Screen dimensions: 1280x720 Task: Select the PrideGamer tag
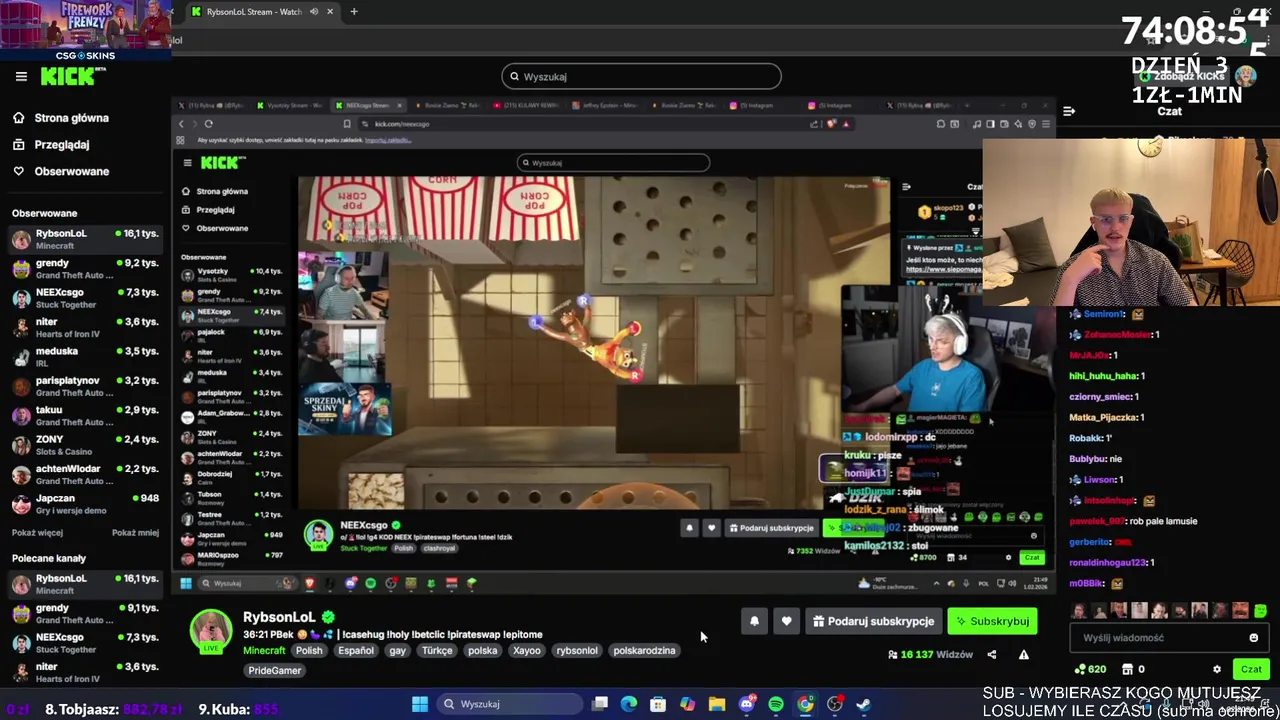pyautogui.click(x=274, y=671)
